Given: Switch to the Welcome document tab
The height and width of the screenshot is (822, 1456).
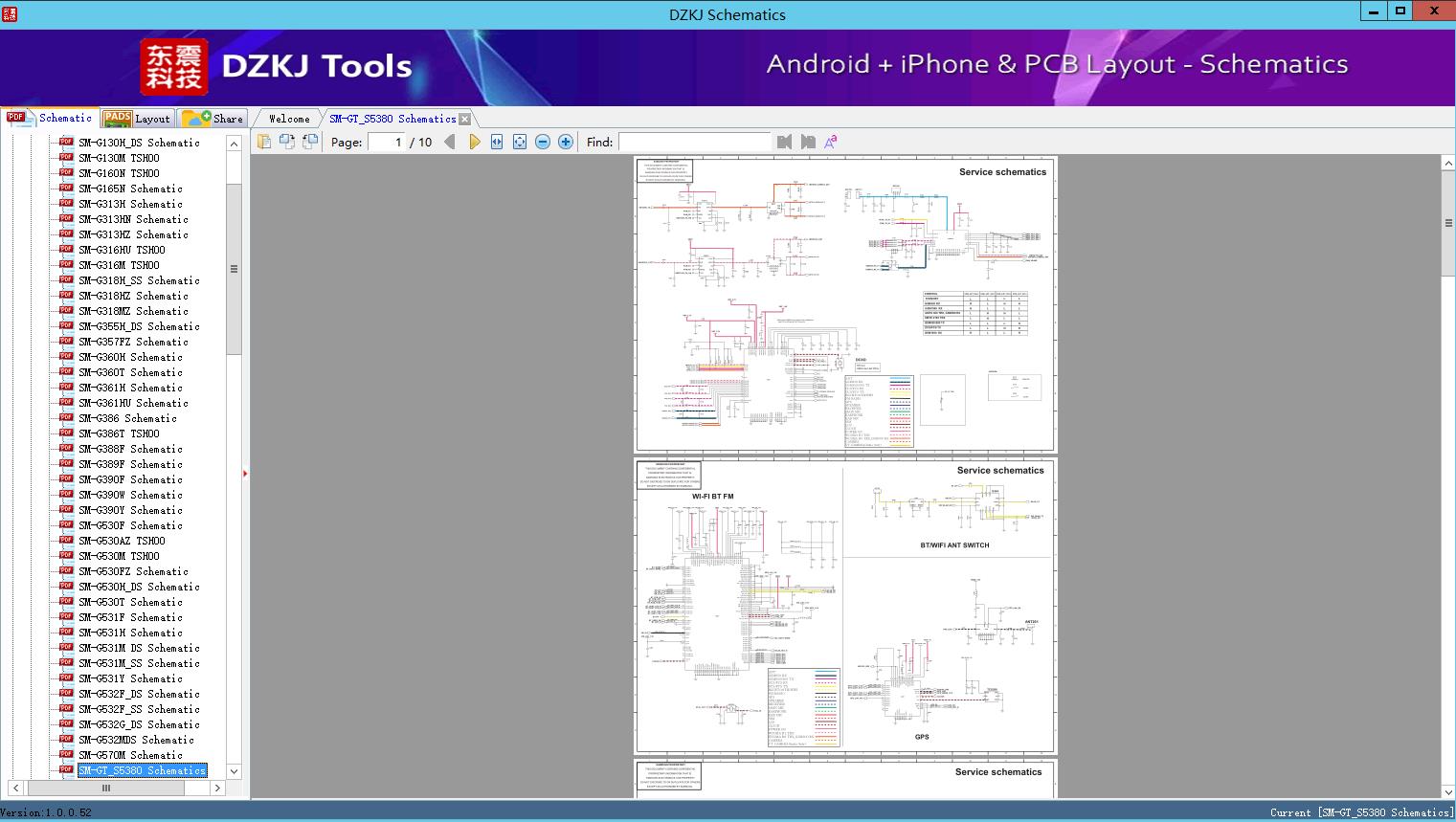Looking at the screenshot, I should [288, 119].
